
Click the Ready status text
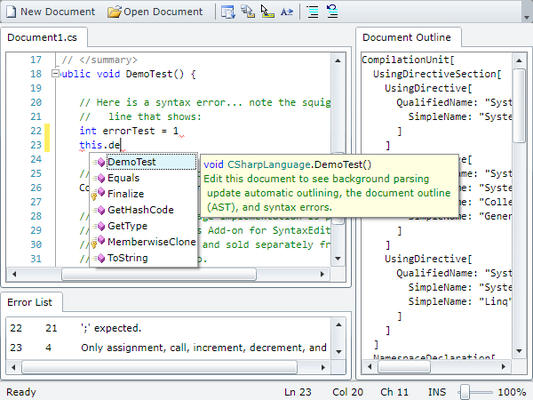[21, 392]
